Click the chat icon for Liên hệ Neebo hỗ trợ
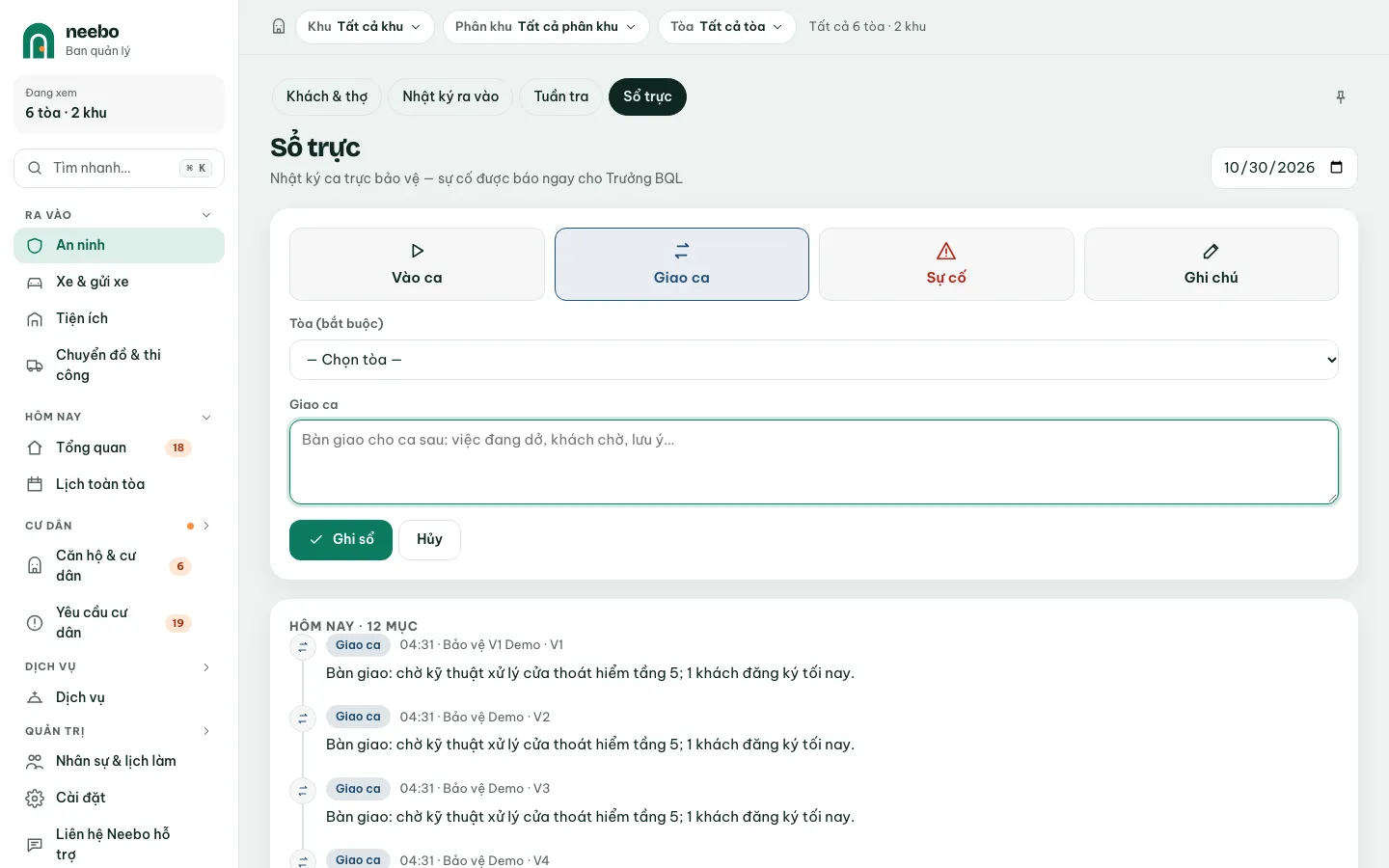The width and height of the screenshot is (1389, 868). click(35, 845)
